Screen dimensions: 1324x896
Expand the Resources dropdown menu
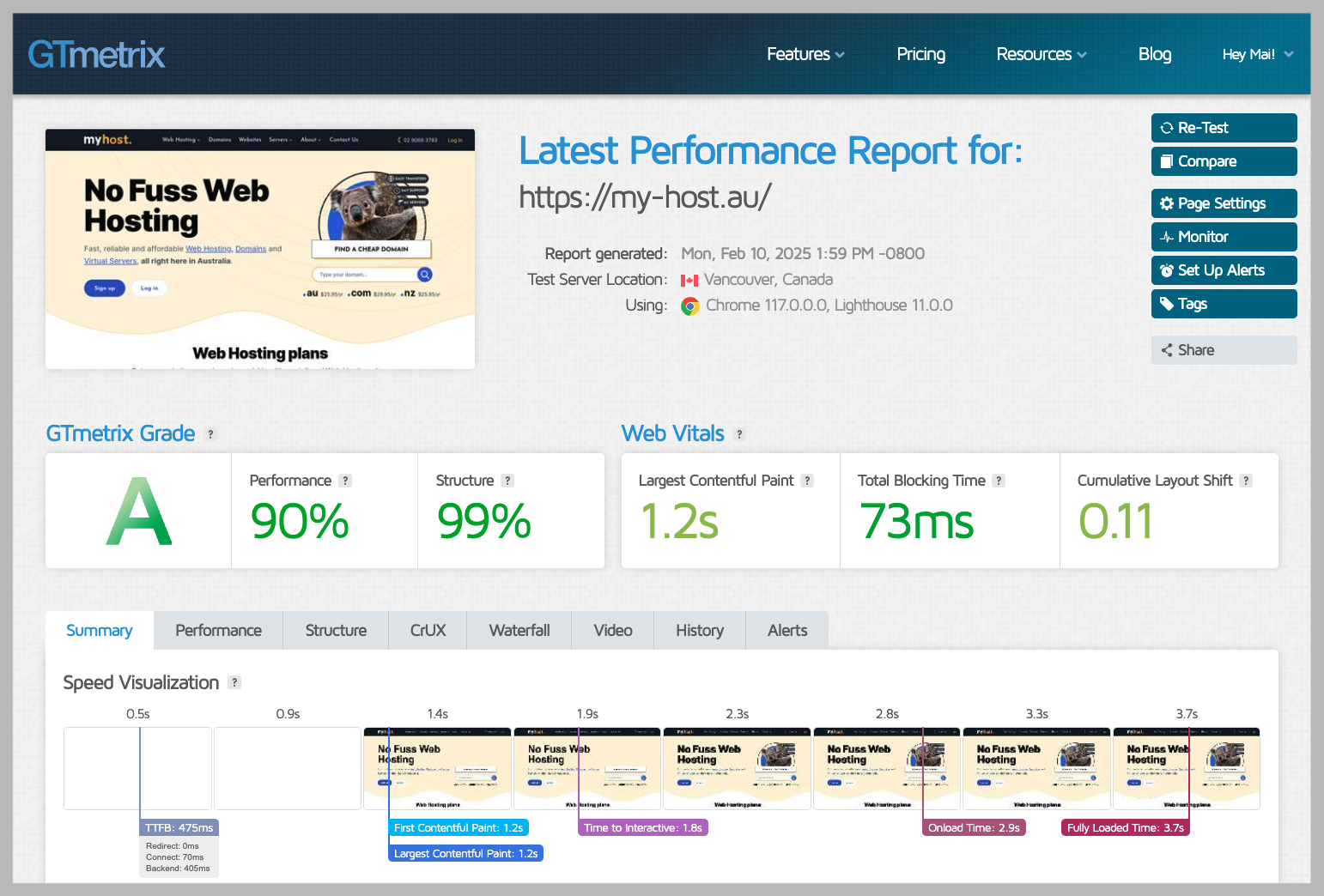[x=1041, y=55]
